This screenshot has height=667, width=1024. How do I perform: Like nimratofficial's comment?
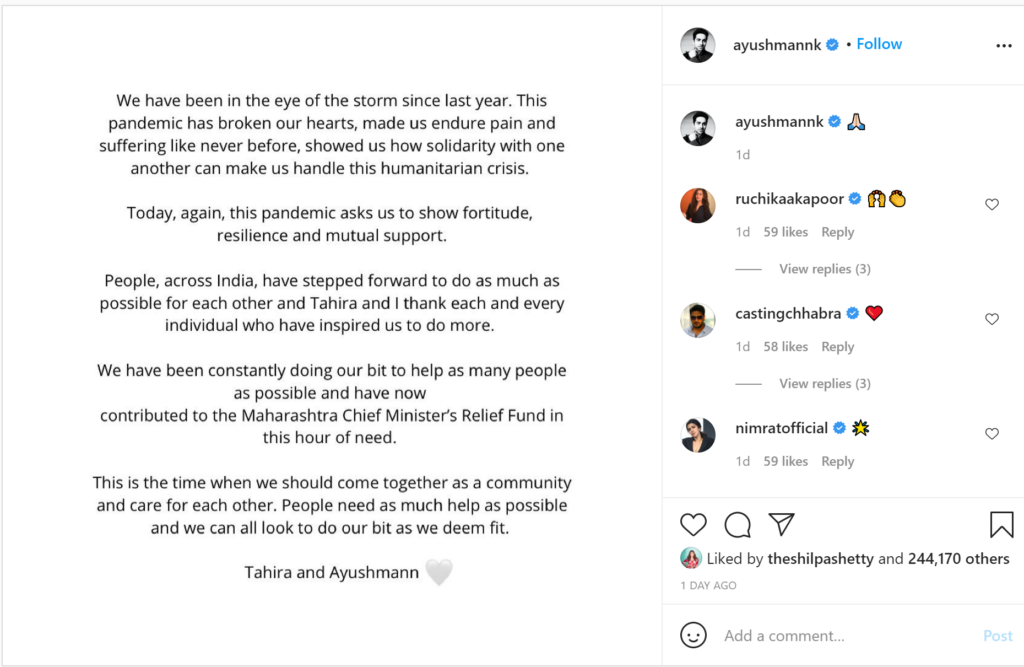[x=992, y=434]
